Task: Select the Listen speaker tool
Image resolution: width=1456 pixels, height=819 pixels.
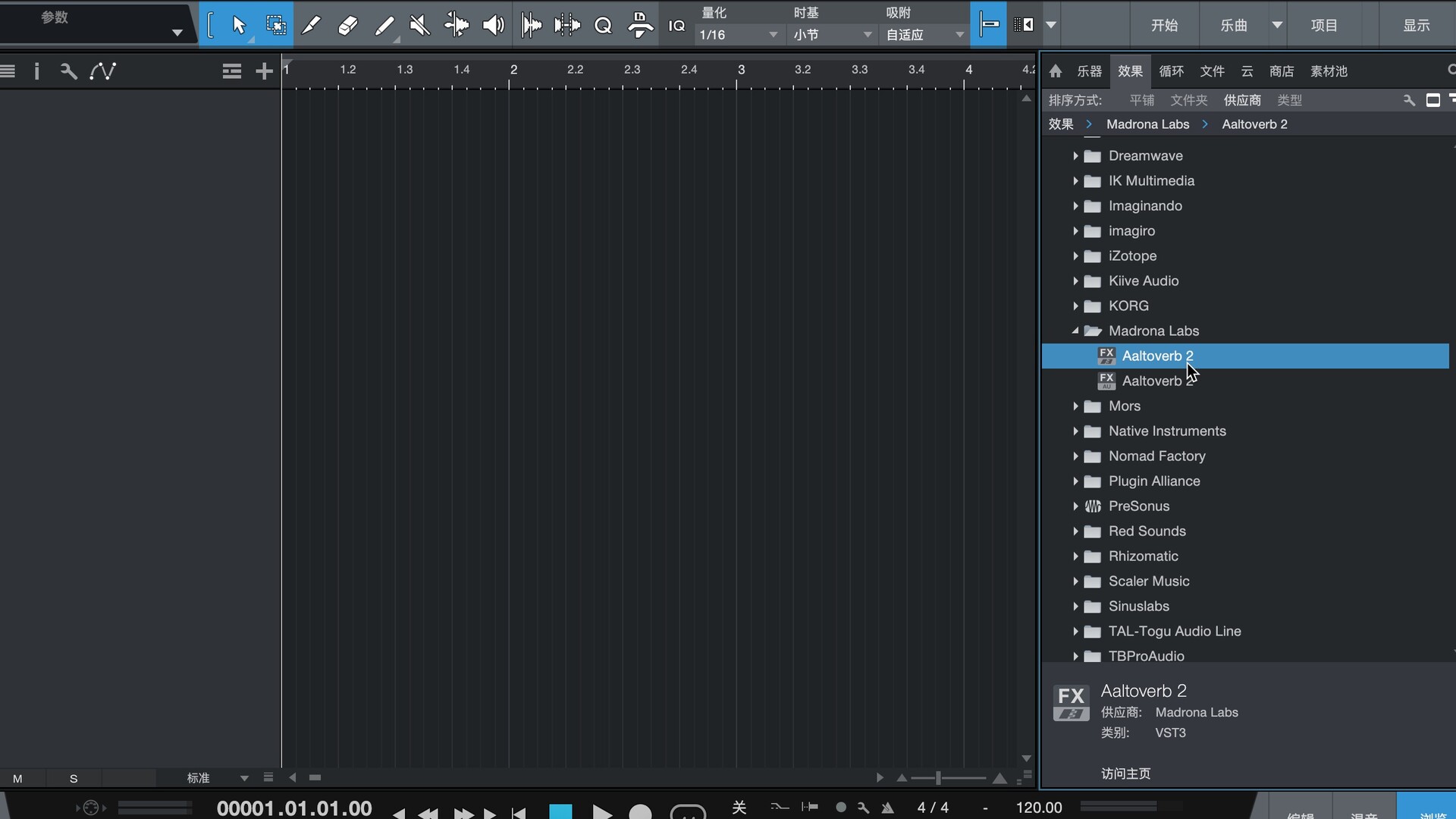Action: (493, 25)
